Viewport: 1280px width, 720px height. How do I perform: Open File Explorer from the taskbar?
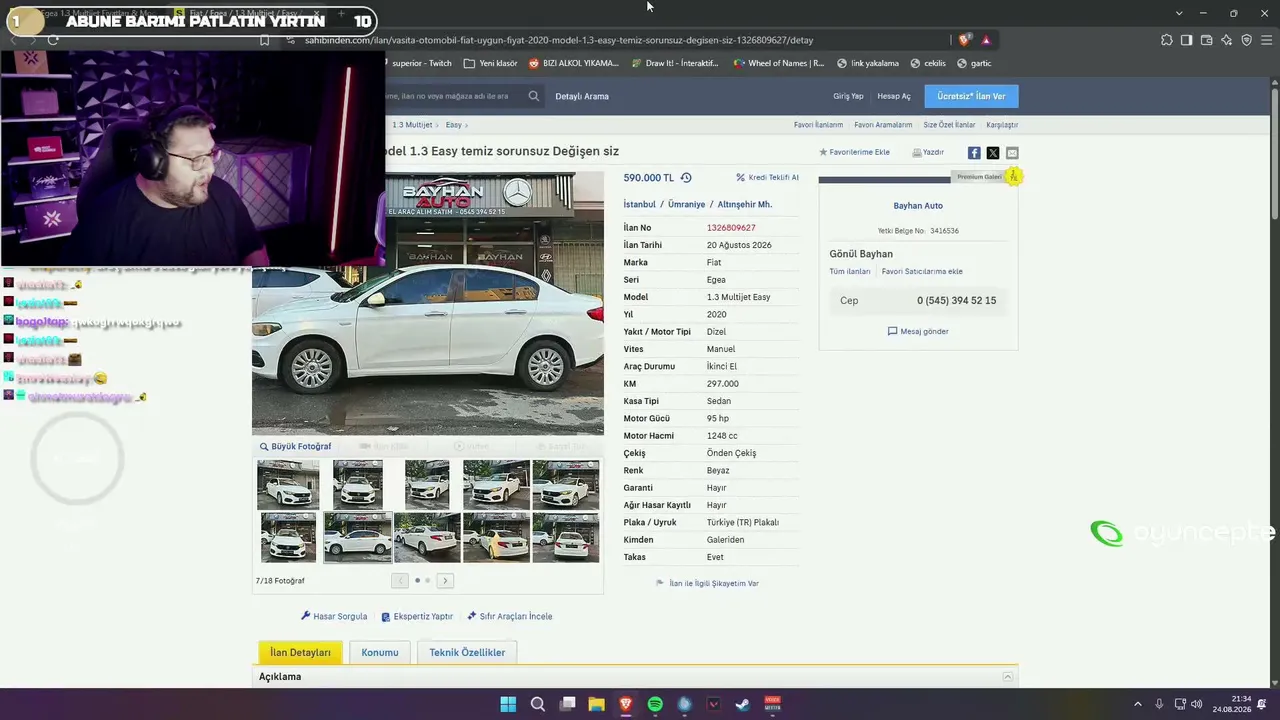596,704
